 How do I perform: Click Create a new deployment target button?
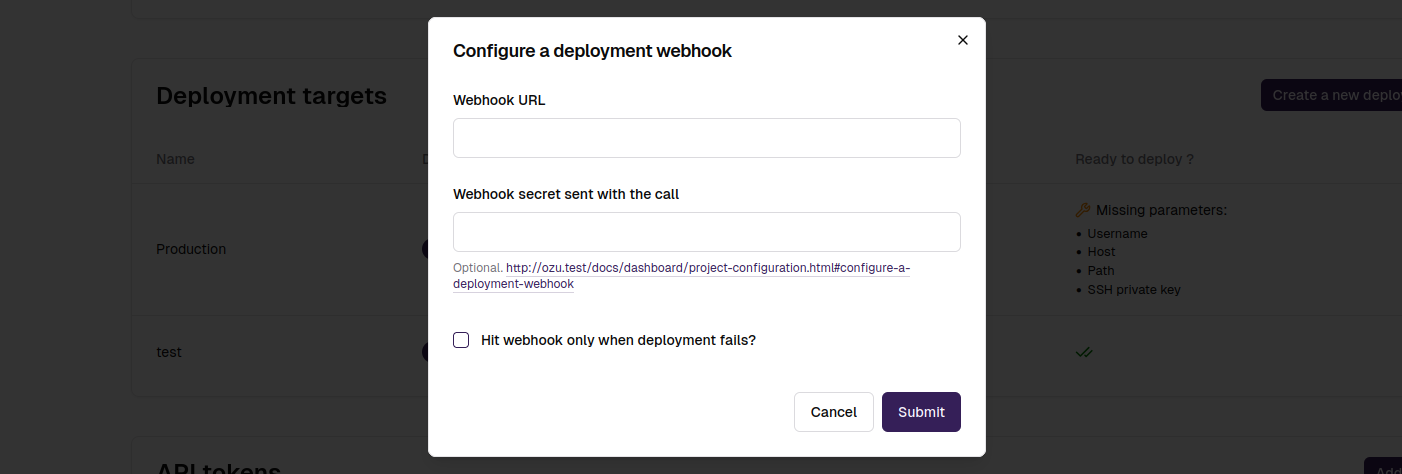(x=1331, y=95)
